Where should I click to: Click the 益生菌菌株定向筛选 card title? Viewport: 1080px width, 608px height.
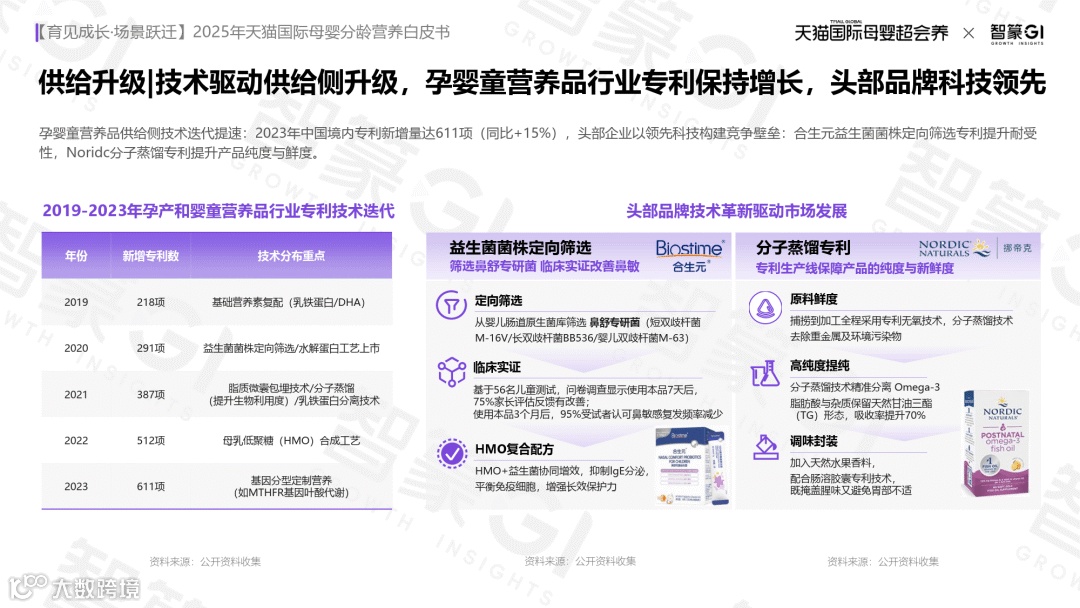tap(520, 248)
